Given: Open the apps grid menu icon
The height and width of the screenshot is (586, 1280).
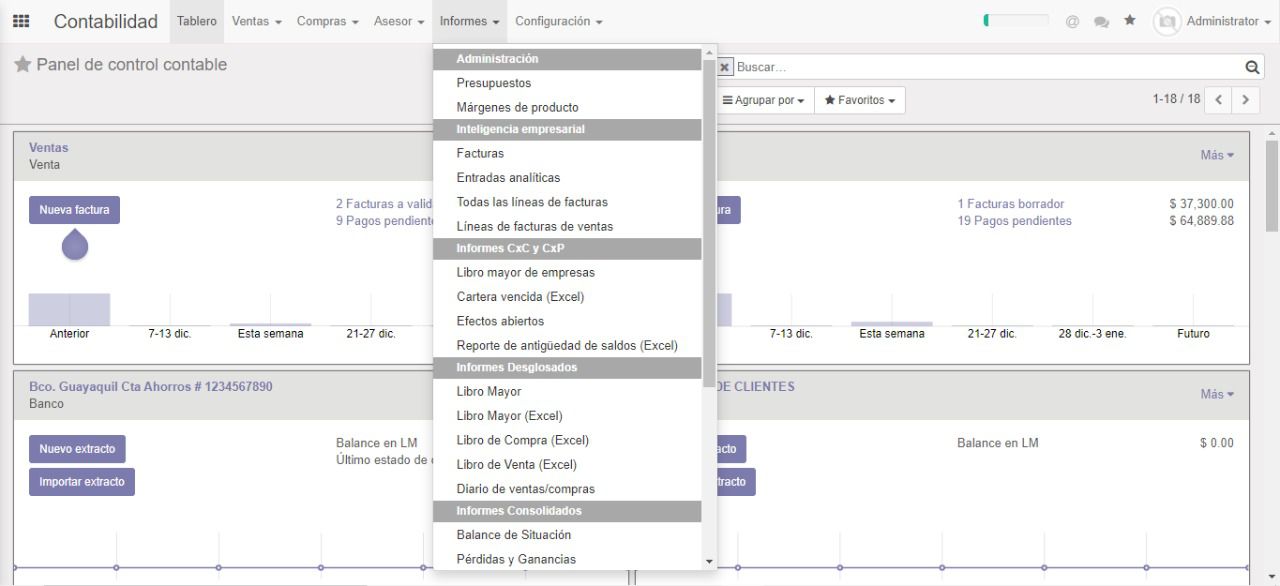Looking at the screenshot, I should pos(20,21).
